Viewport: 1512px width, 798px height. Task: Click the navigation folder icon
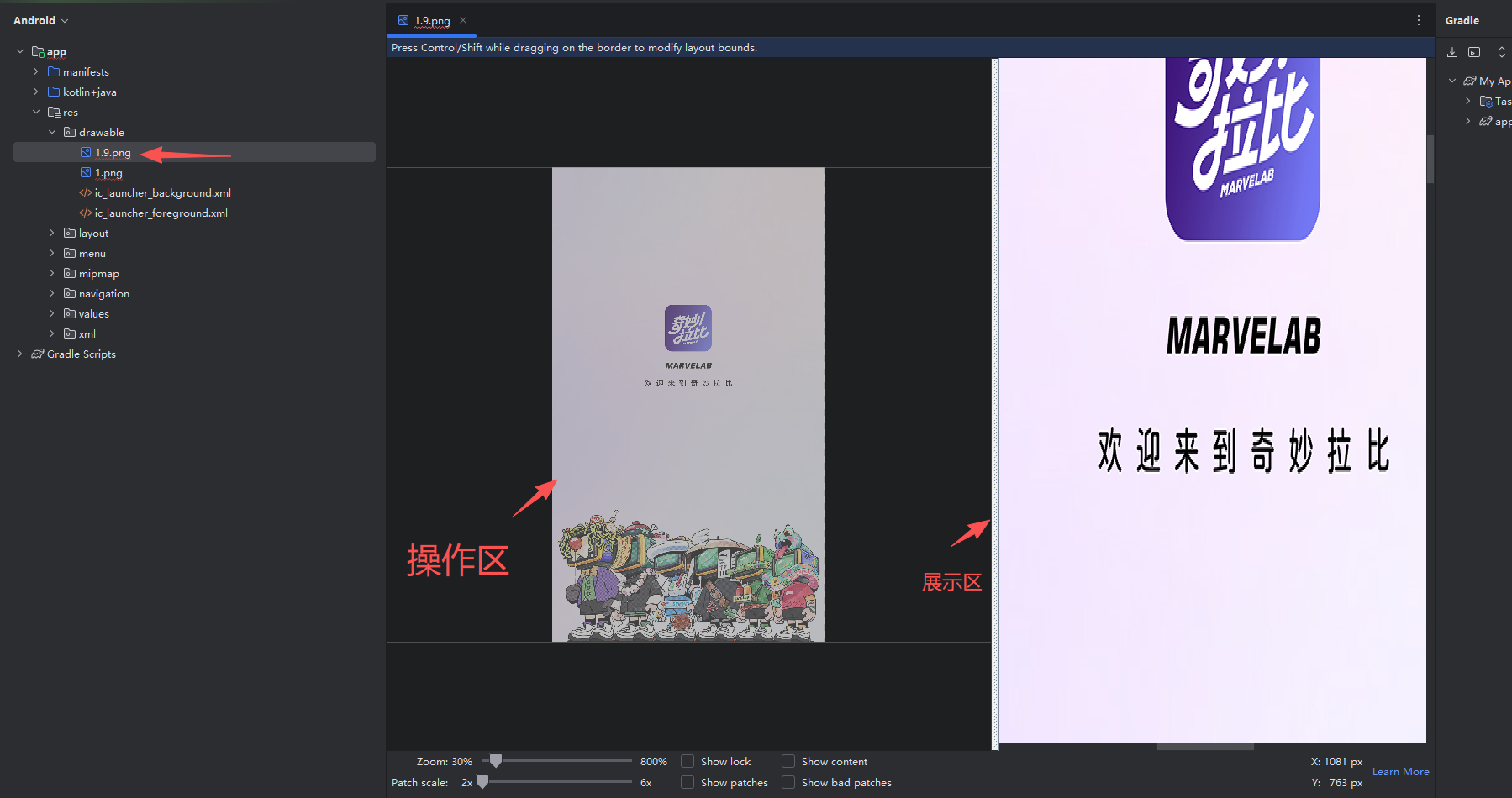pos(70,293)
